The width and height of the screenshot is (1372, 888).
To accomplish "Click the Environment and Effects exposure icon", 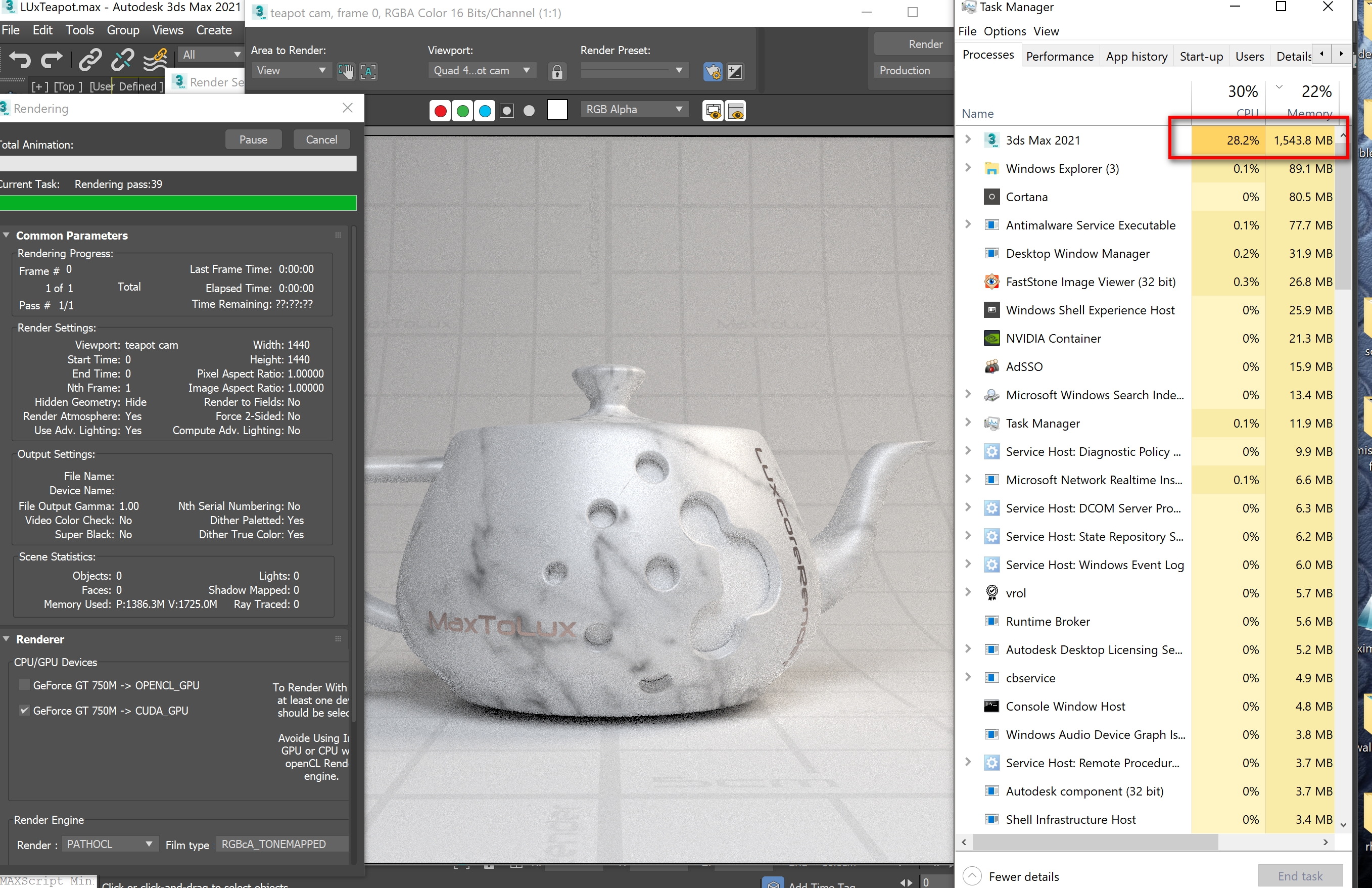I will point(735,71).
